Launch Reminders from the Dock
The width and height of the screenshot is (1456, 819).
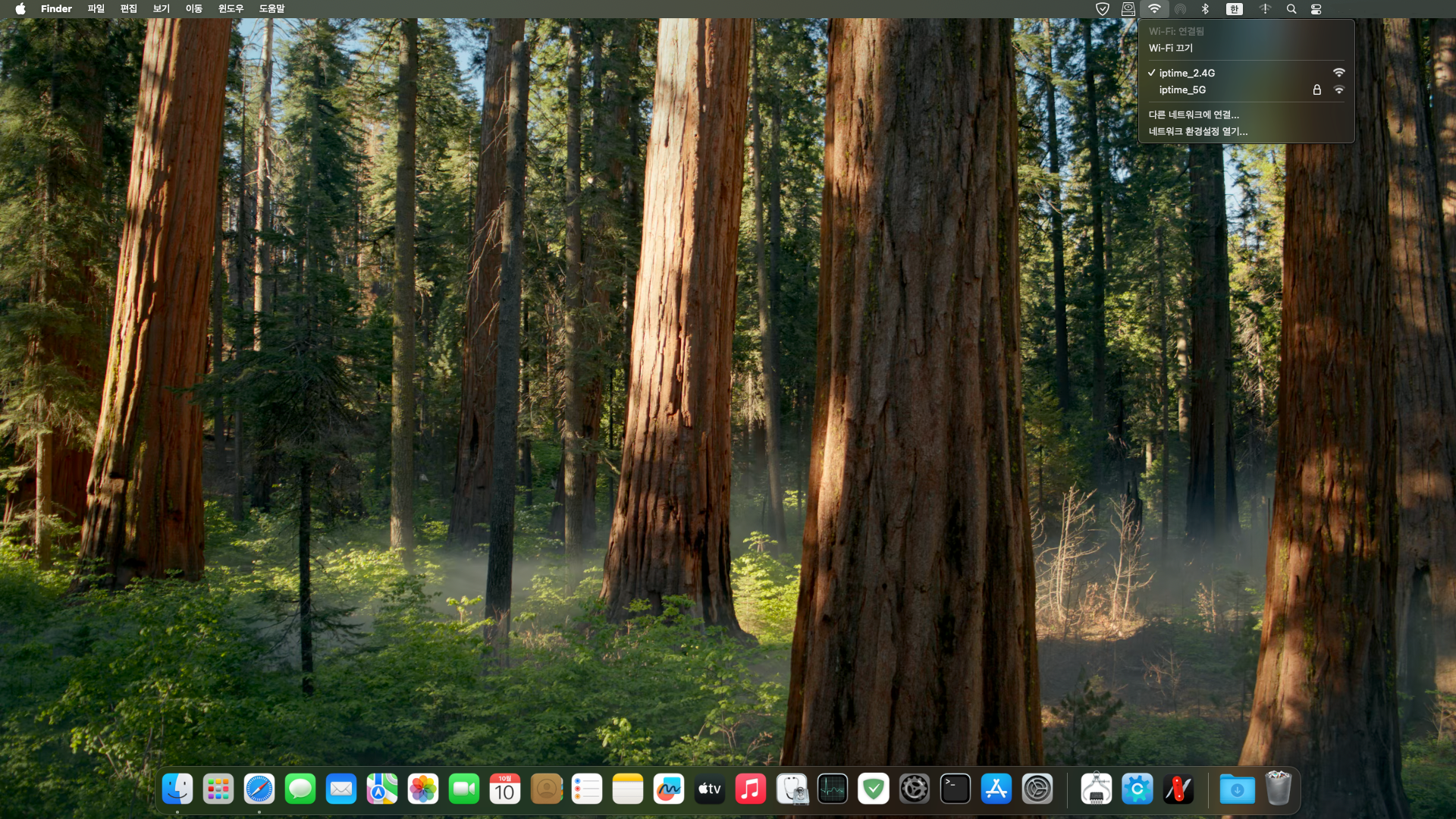click(x=587, y=789)
